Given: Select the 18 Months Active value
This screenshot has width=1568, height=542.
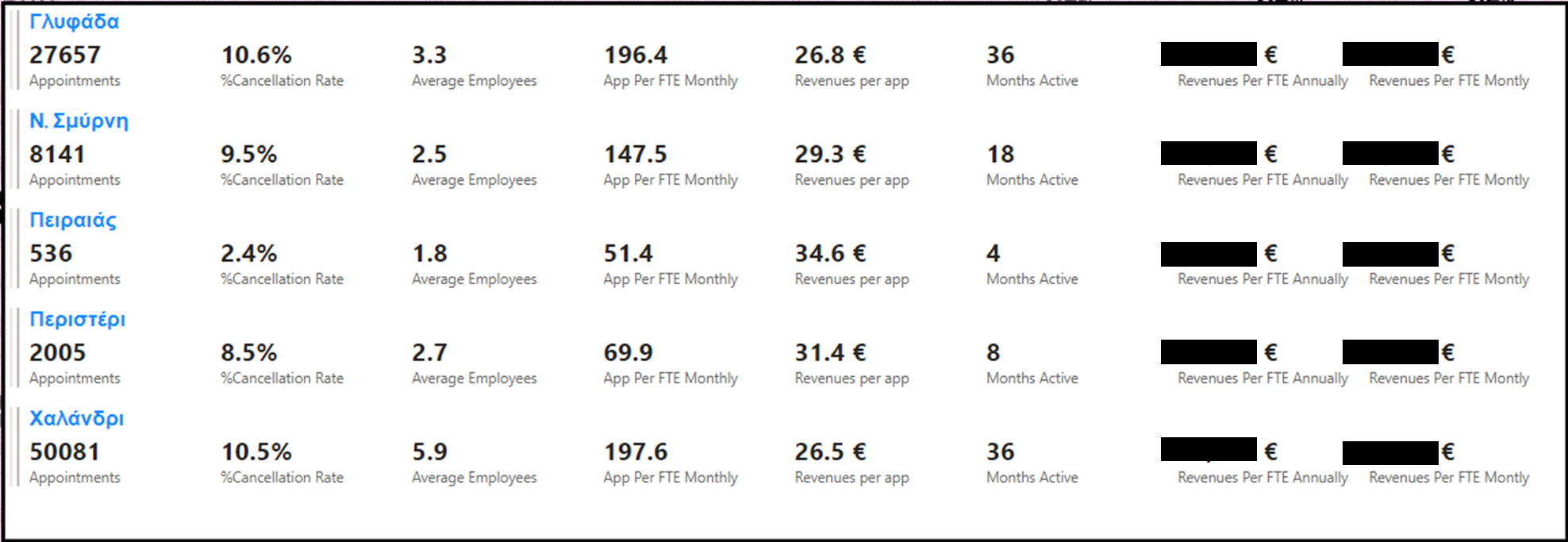Looking at the screenshot, I should [1001, 154].
